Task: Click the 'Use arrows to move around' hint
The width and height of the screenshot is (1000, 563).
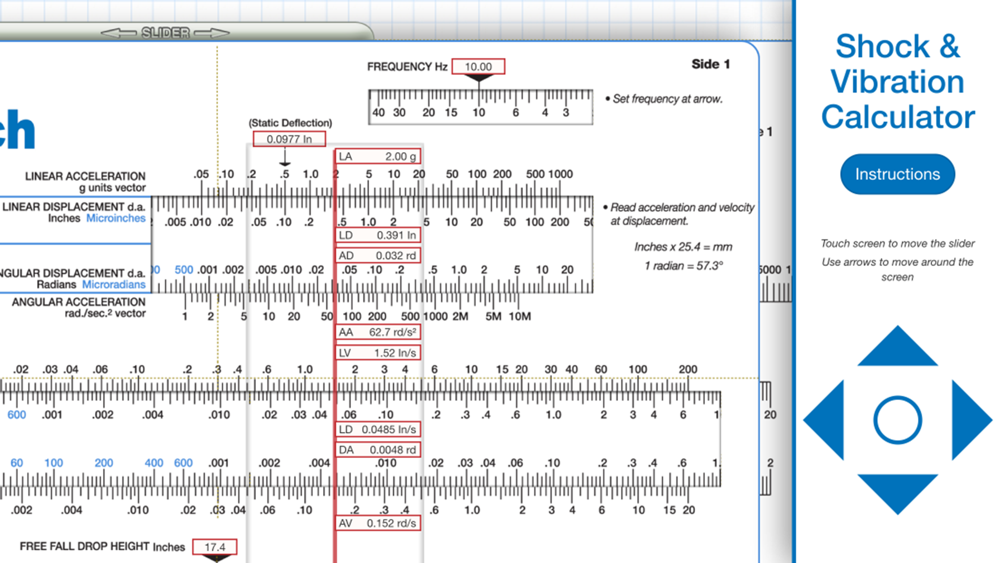Action: coord(897,269)
